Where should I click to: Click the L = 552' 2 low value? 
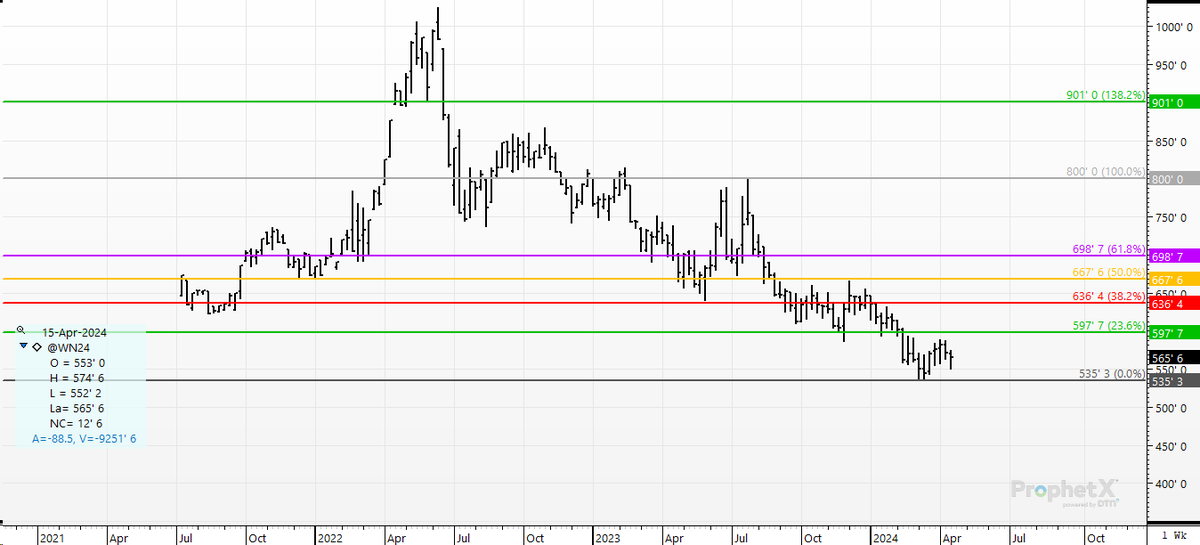76,395
